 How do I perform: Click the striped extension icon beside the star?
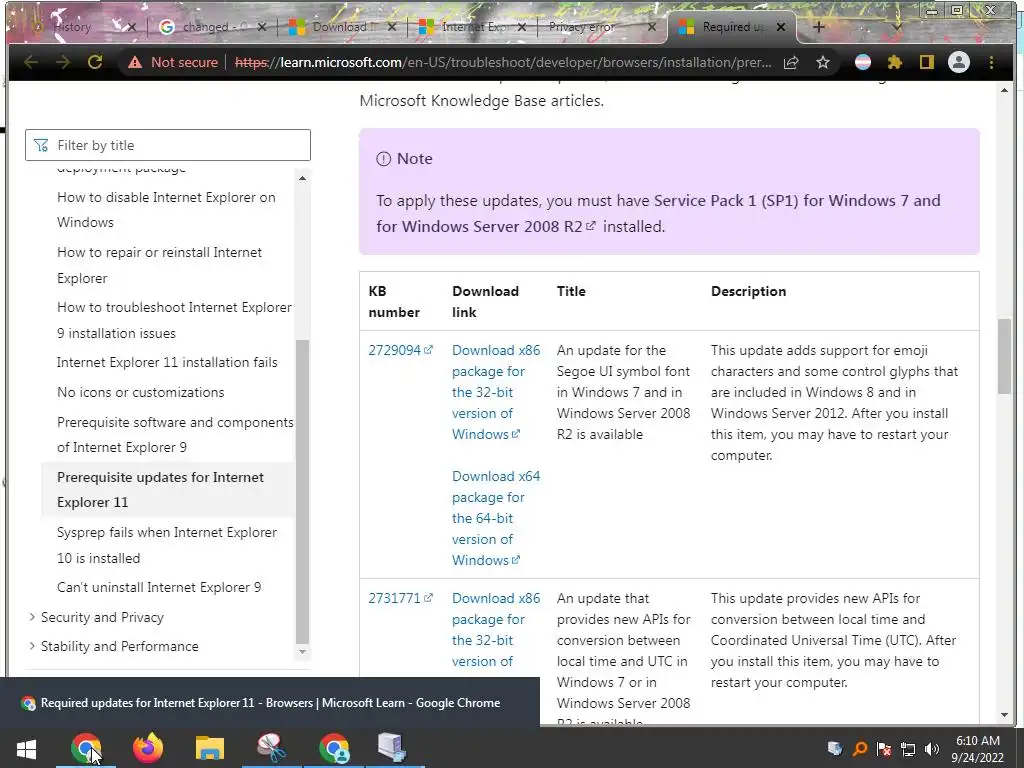pyautogui.click(x=863, y=62)
